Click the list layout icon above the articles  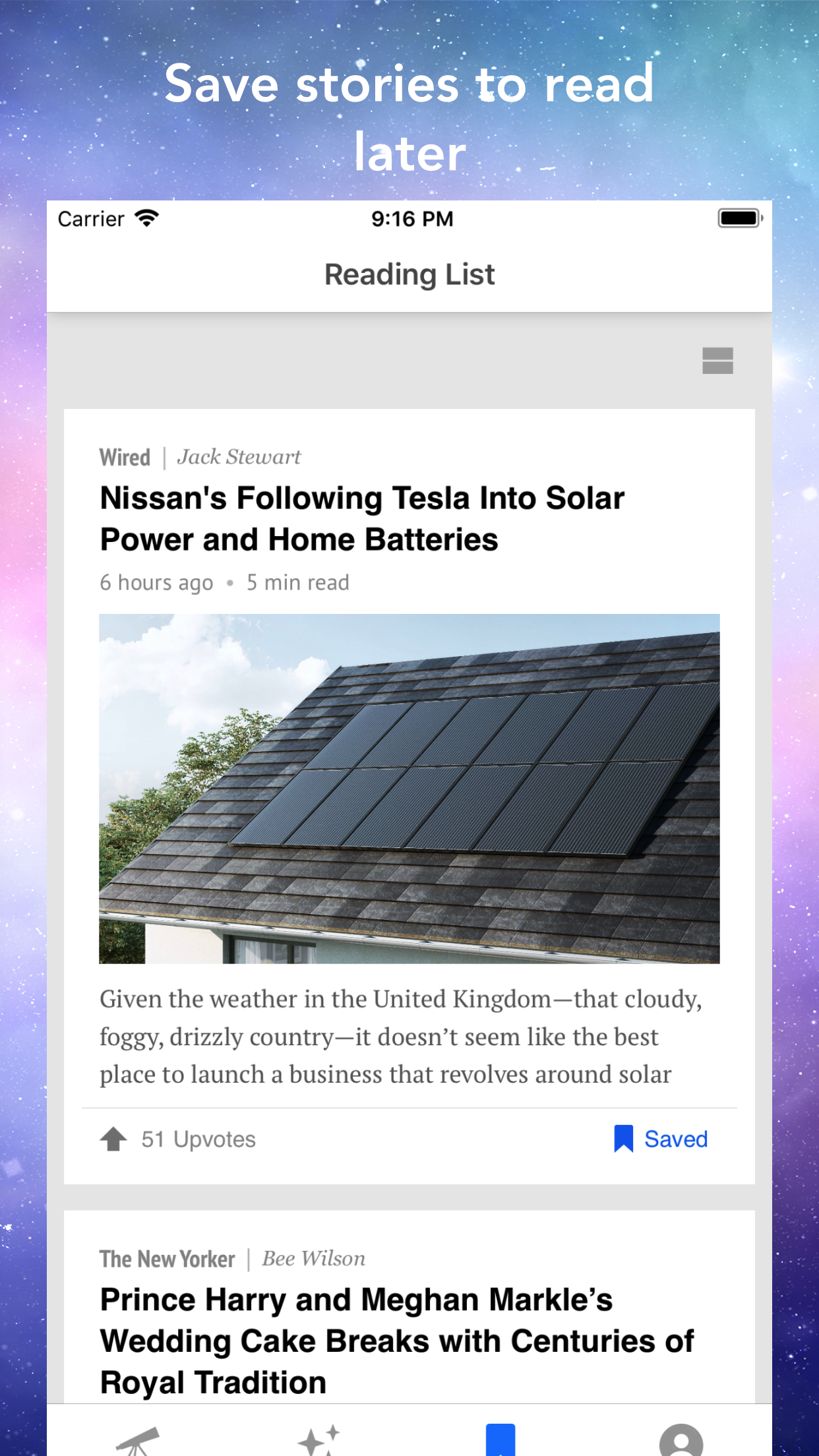[x=717, y=361]
